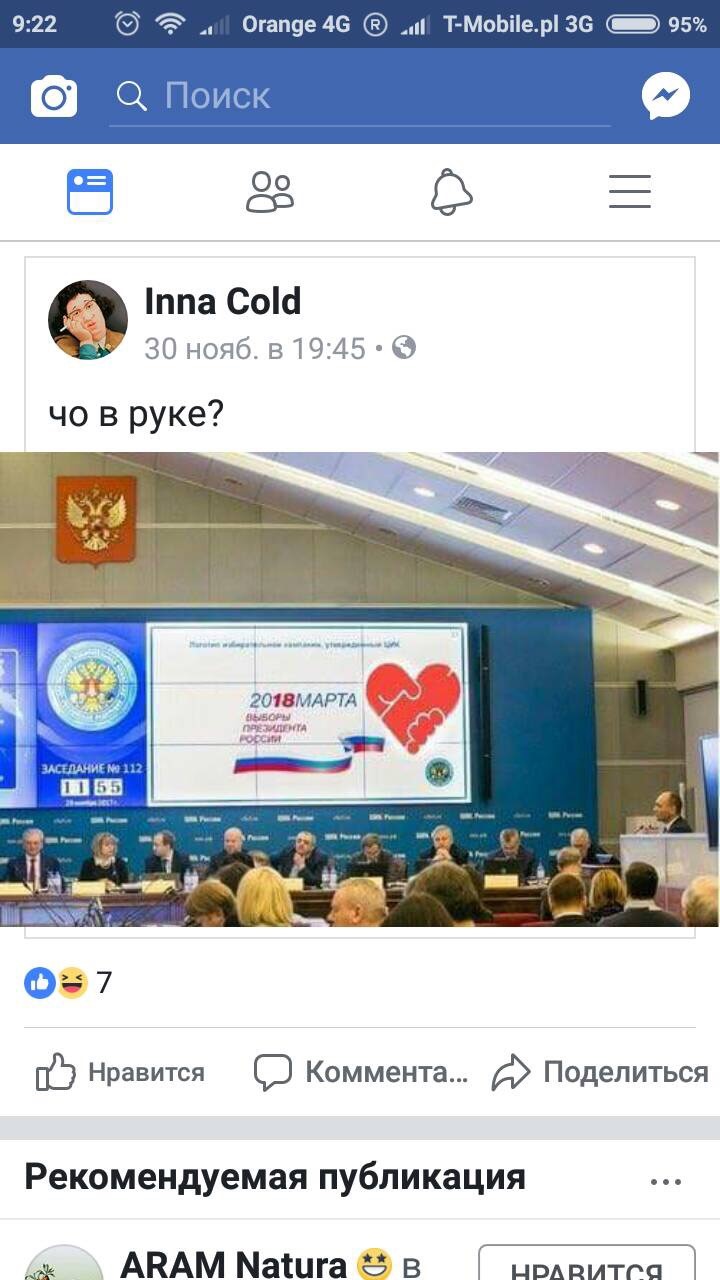Open the recommended publication options ellipsis

point(666,1181)
